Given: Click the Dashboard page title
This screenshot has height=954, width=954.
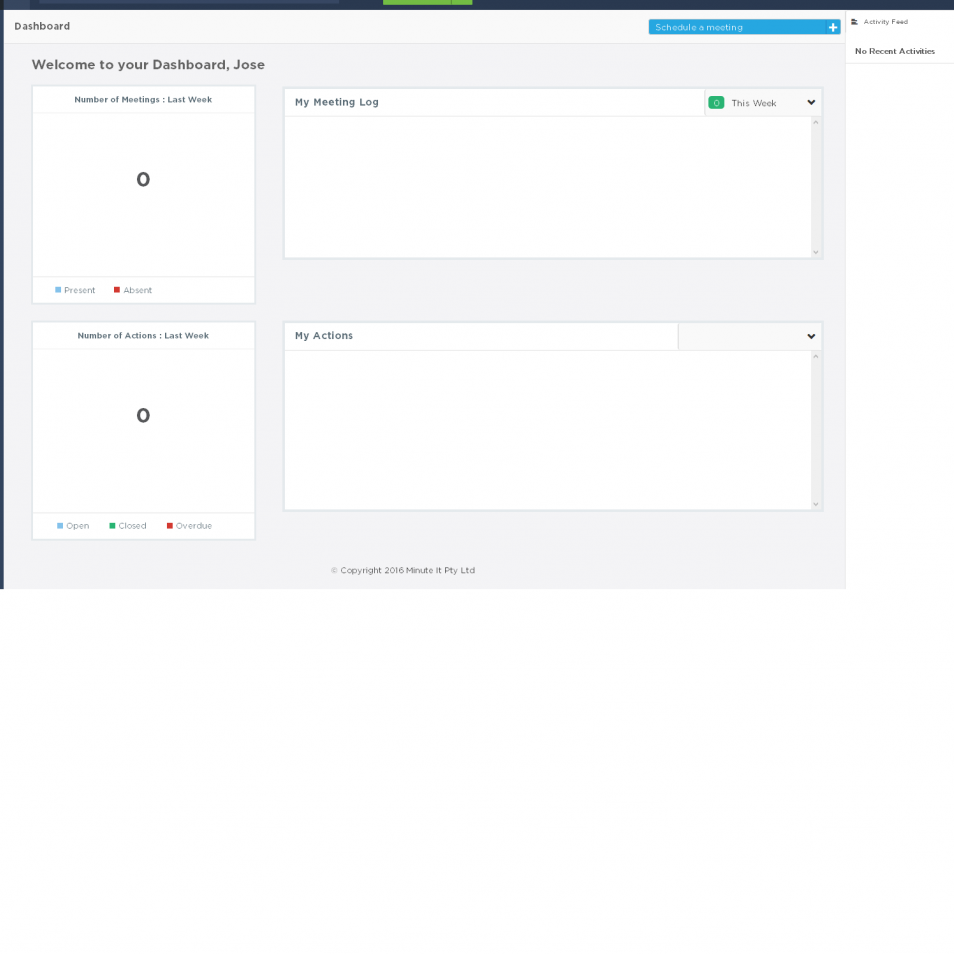Looking at the screenshot, I should point(42,26).
